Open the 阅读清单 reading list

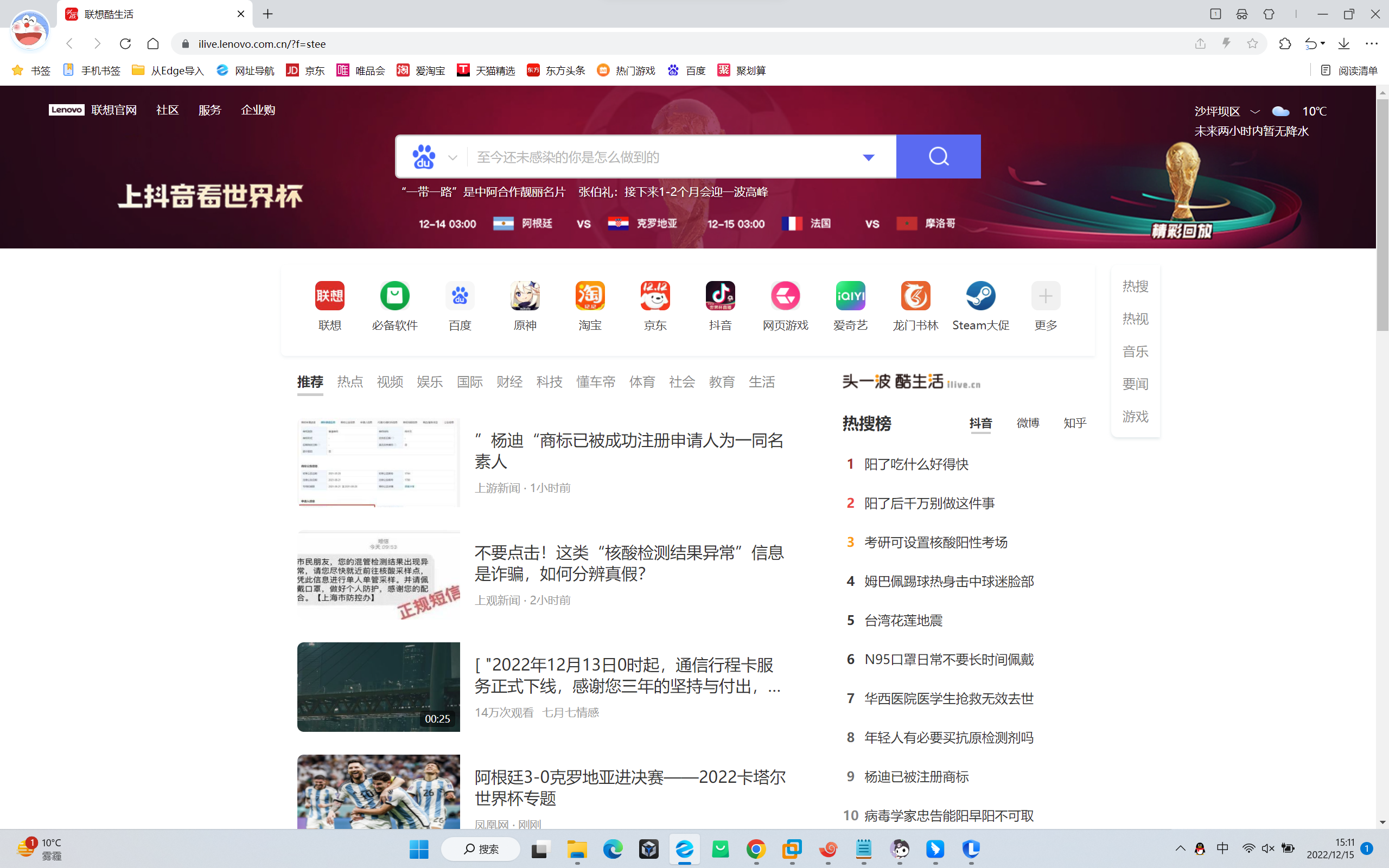click(1349, 71)
